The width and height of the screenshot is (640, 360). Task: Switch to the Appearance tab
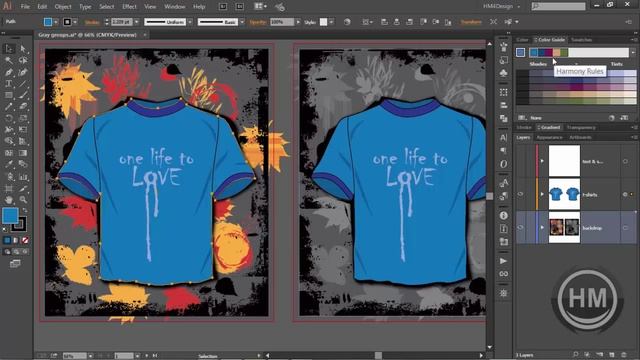coord(549,137)
